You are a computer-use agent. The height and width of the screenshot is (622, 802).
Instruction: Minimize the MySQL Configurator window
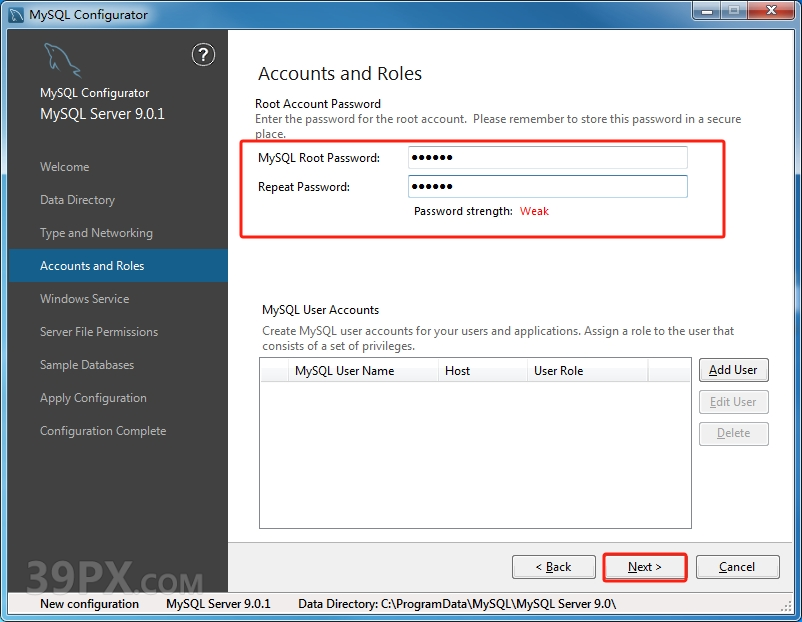[706, 12]
